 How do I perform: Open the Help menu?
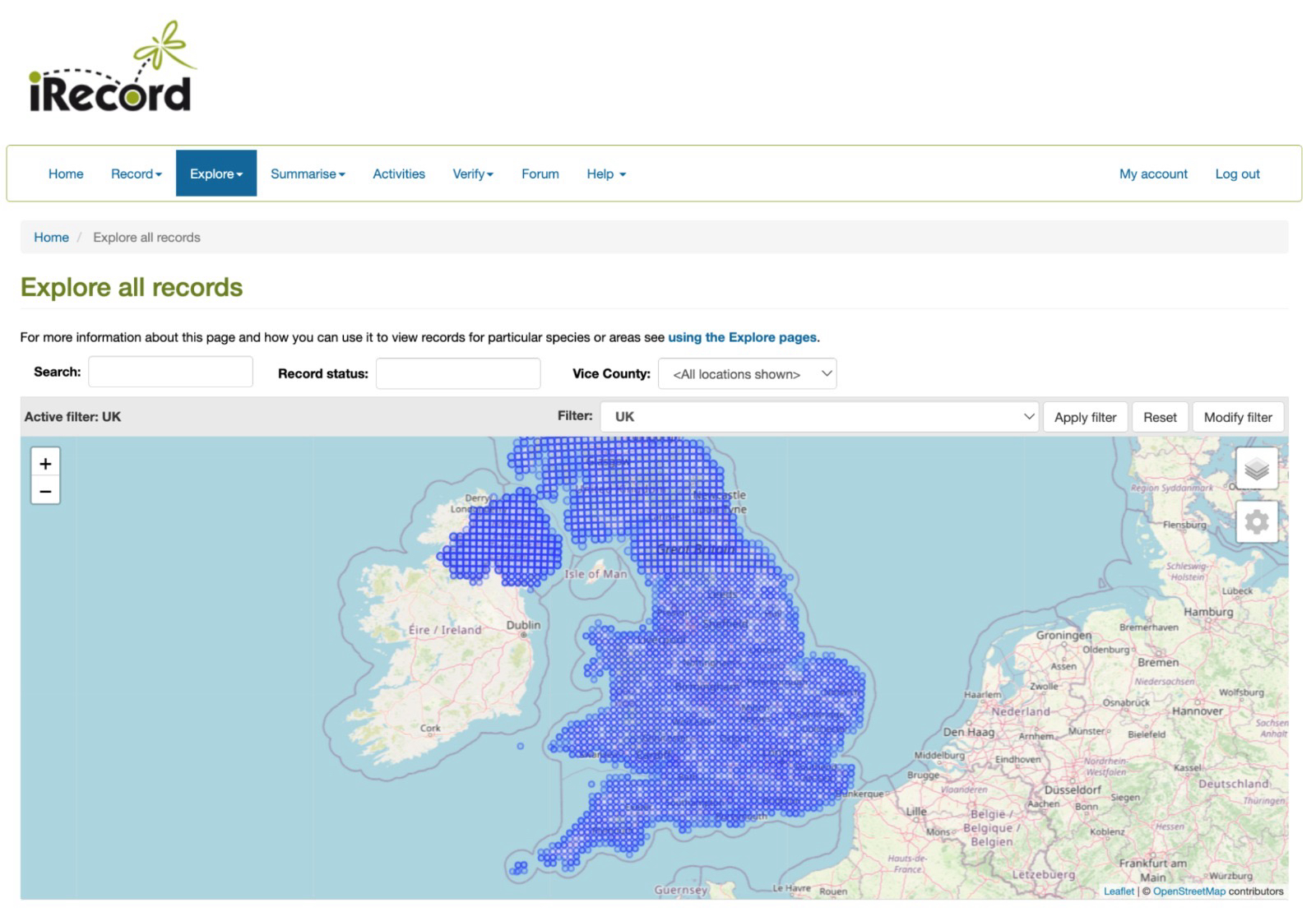coord(606,174)
